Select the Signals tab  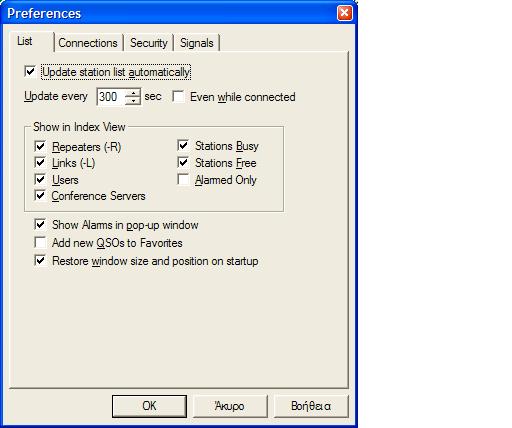[x=197, y=43]
